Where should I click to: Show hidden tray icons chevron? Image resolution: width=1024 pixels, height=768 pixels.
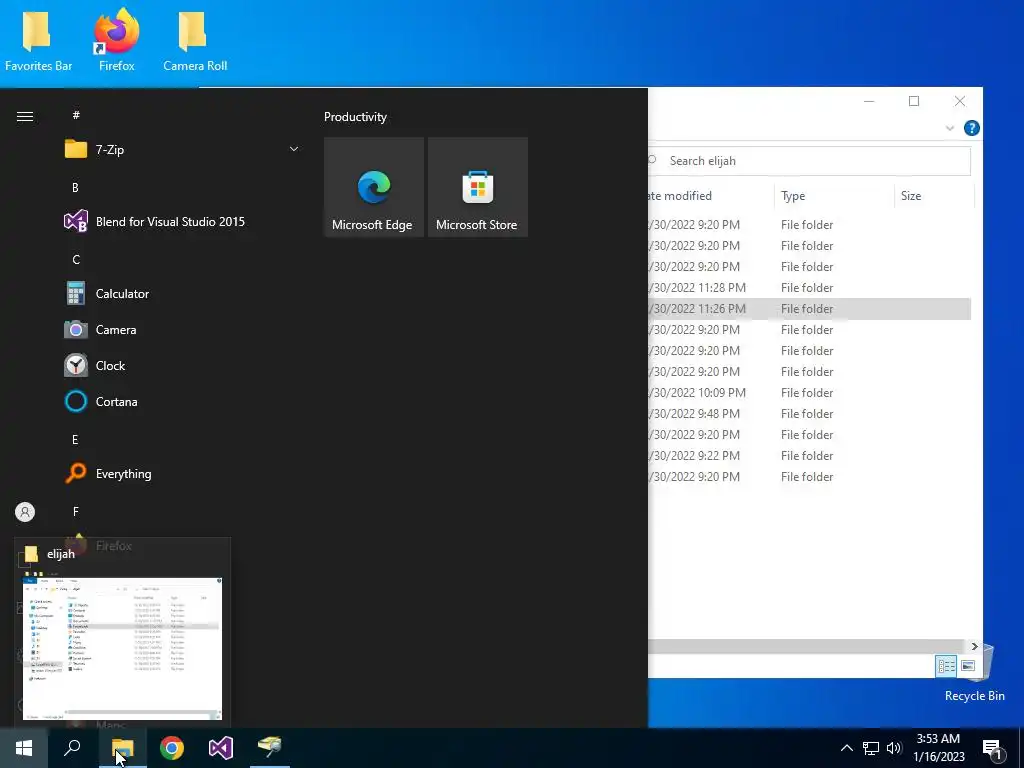[x=846, y=748]
